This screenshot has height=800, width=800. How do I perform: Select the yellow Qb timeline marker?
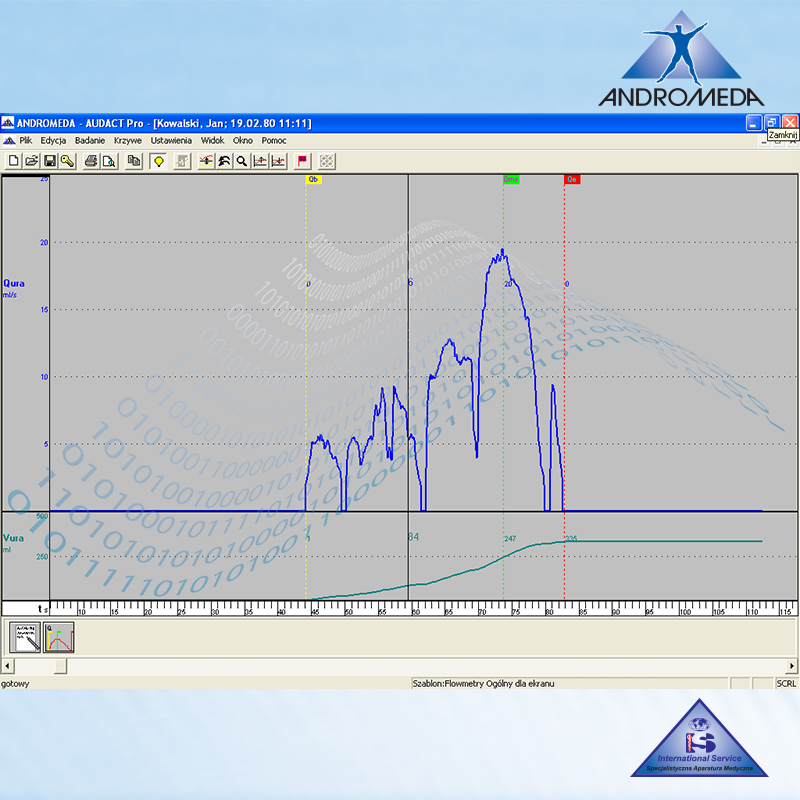[x=313, y=179]
